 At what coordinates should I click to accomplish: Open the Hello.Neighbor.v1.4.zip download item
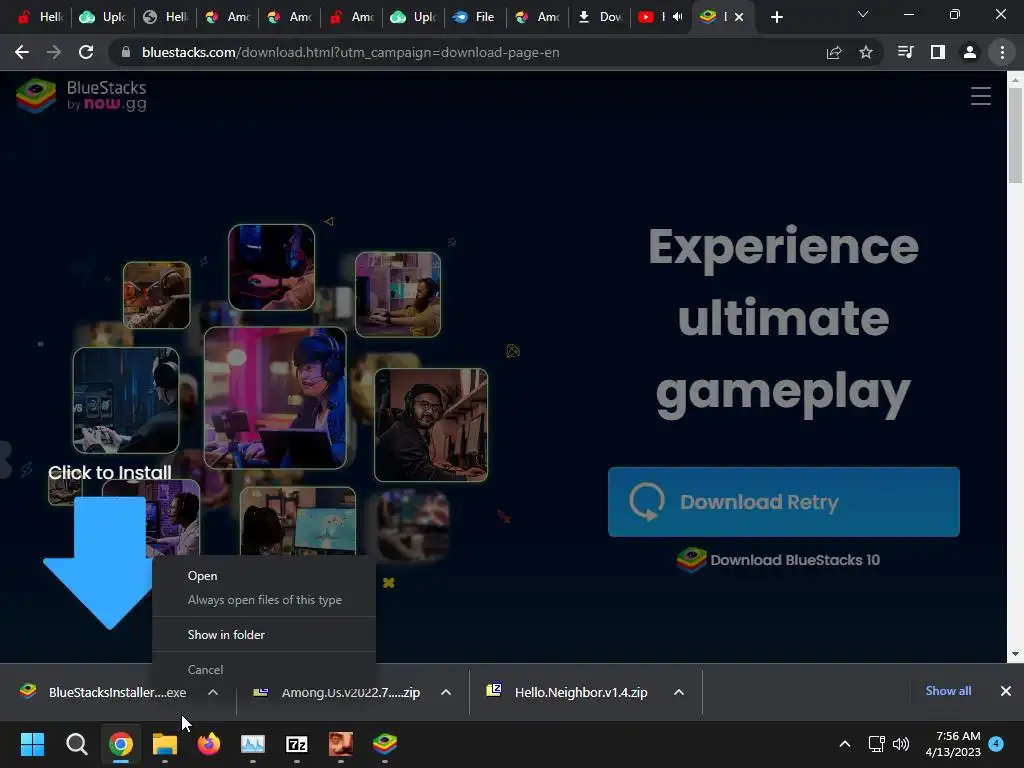pyautogui.click(x=568, y=692)
